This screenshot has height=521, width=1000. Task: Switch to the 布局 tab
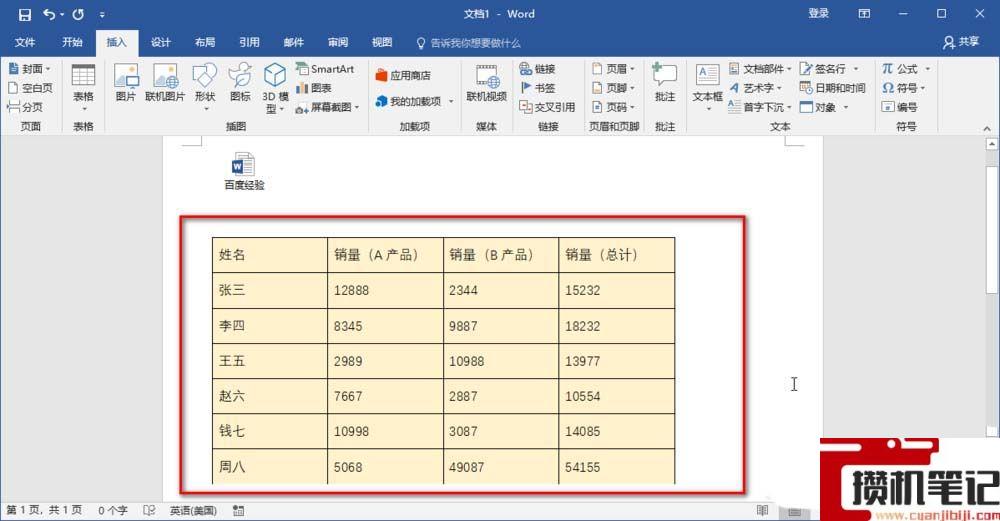coord(205,43)
